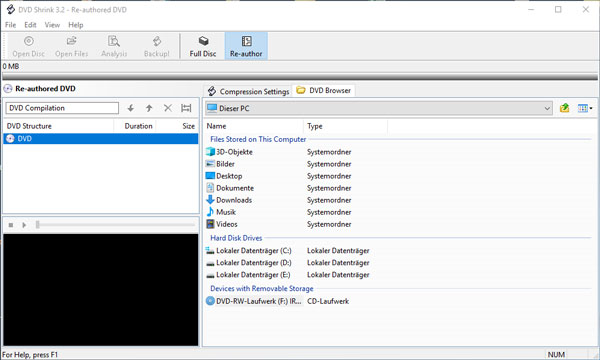Click 'Systemordner' type text in the Videos row
Viewport: 600px width, 360px height.
(329, 224)
